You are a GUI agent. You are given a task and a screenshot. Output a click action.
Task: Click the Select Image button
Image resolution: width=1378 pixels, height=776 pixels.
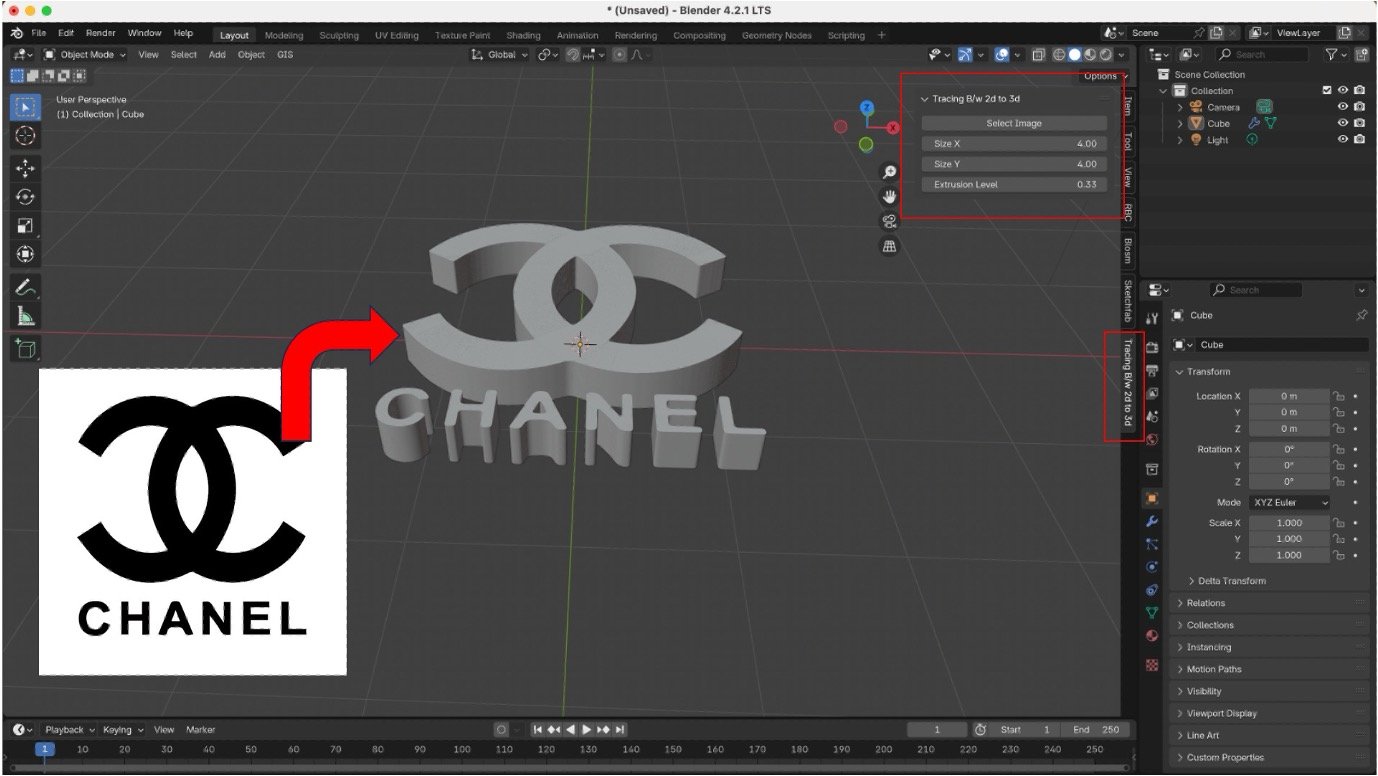pos(1014,123)
